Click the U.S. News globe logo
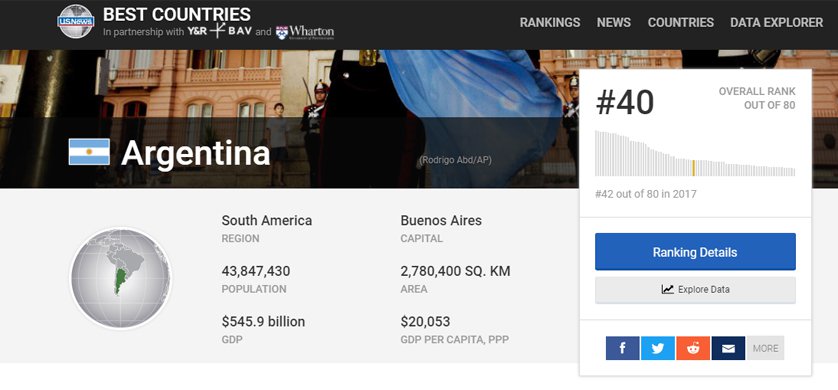Image resolution: width=838 pixels, height=390 pixels. tap(76, 21)
